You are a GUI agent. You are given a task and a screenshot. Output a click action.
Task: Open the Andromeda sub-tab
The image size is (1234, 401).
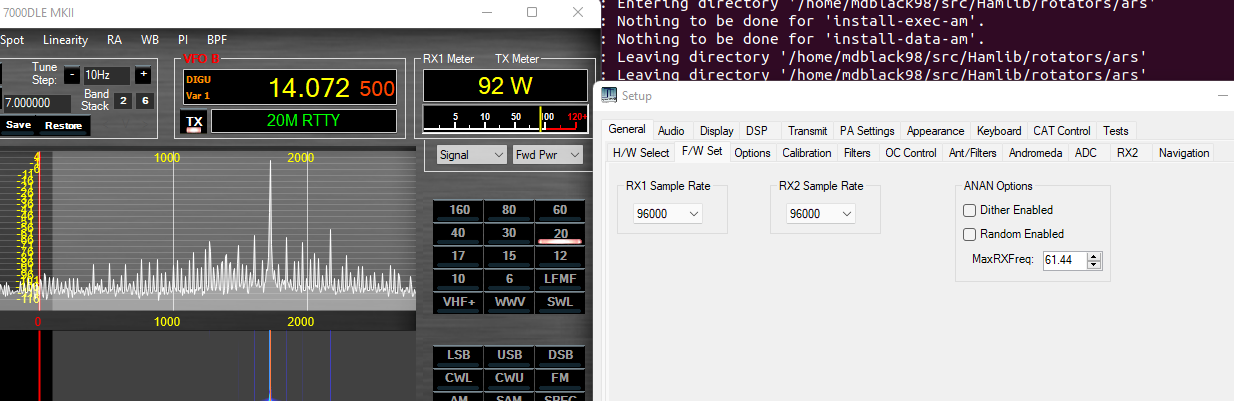tap(1036, 153)
